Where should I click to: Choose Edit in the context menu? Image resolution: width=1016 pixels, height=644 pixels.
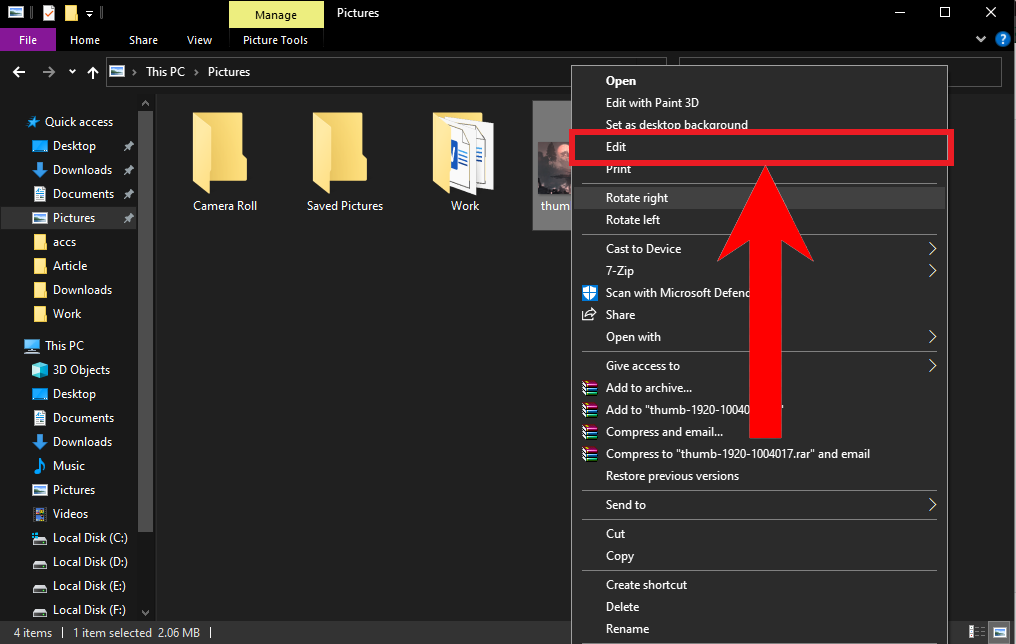click(759, 147)
